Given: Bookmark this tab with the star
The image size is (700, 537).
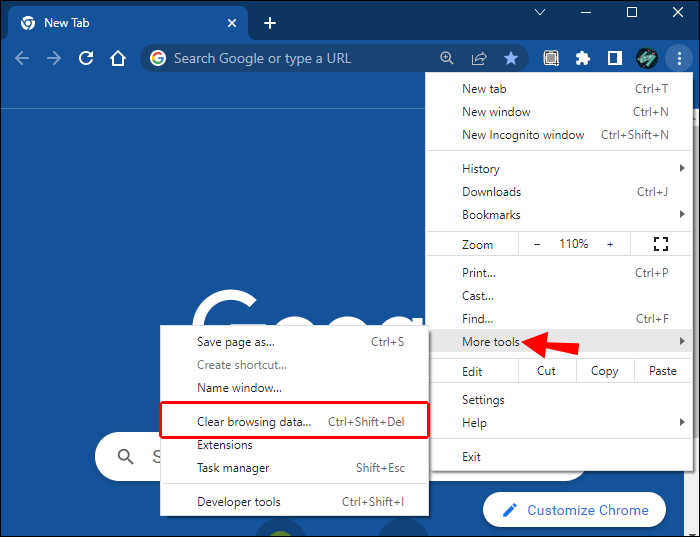Looking at the screenshot, I should point(511,58).
